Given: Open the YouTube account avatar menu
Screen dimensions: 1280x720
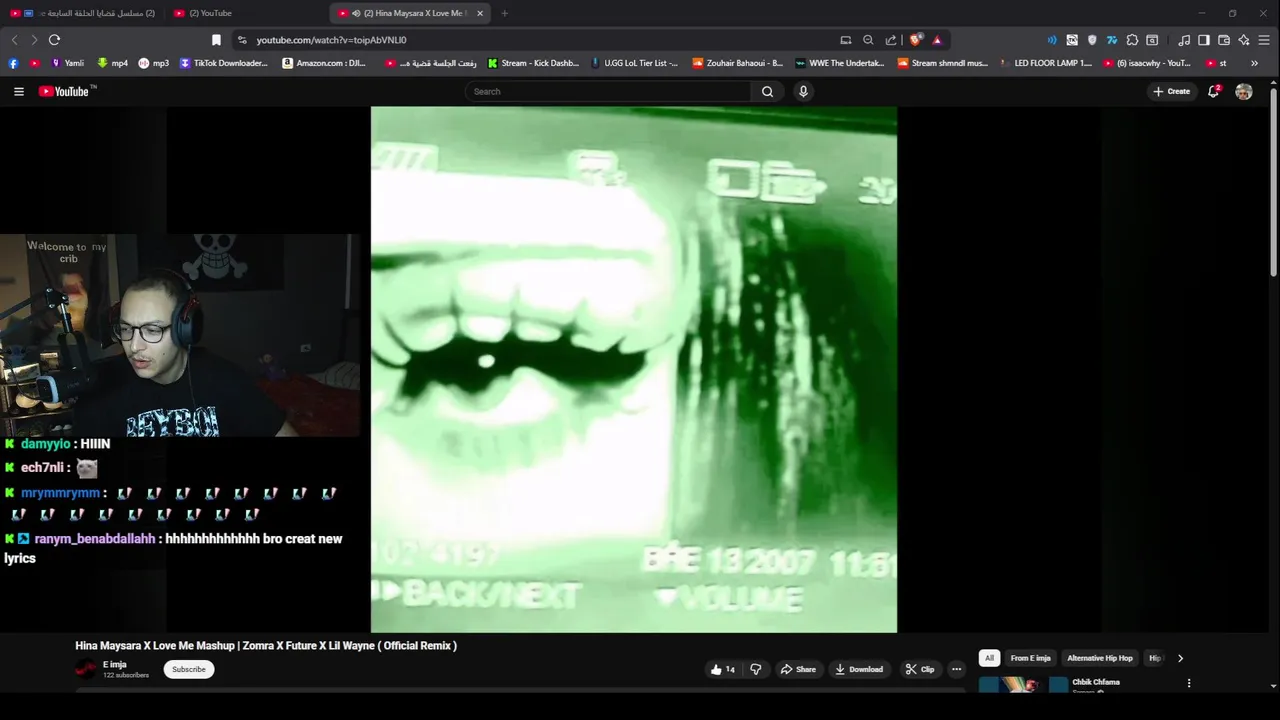Looking at the screenshot, I should [1244, 91].
